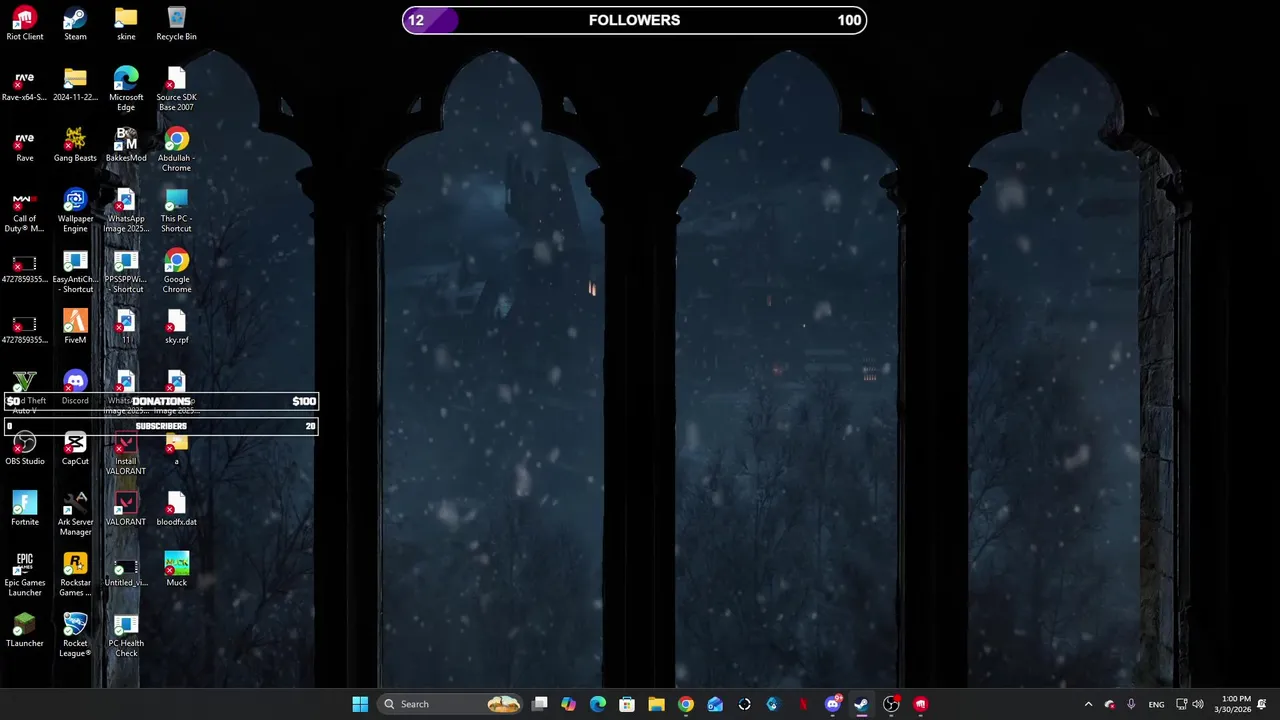Image resolution: width=1280 pixels, height=720 pixels.
Task: Select the Rave desktop shortcut
Action: click(x=25, y=146)
